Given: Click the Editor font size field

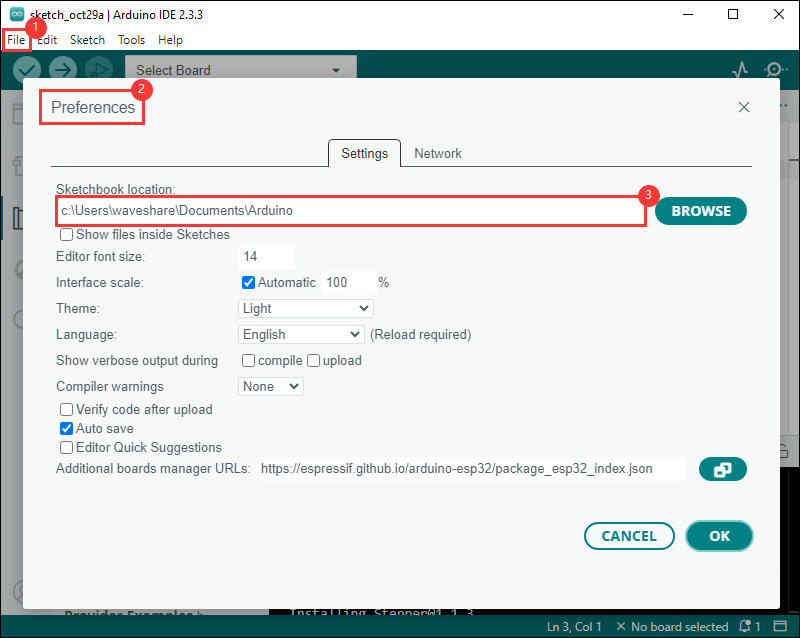Looking at the screenshot, I should 266,257.
